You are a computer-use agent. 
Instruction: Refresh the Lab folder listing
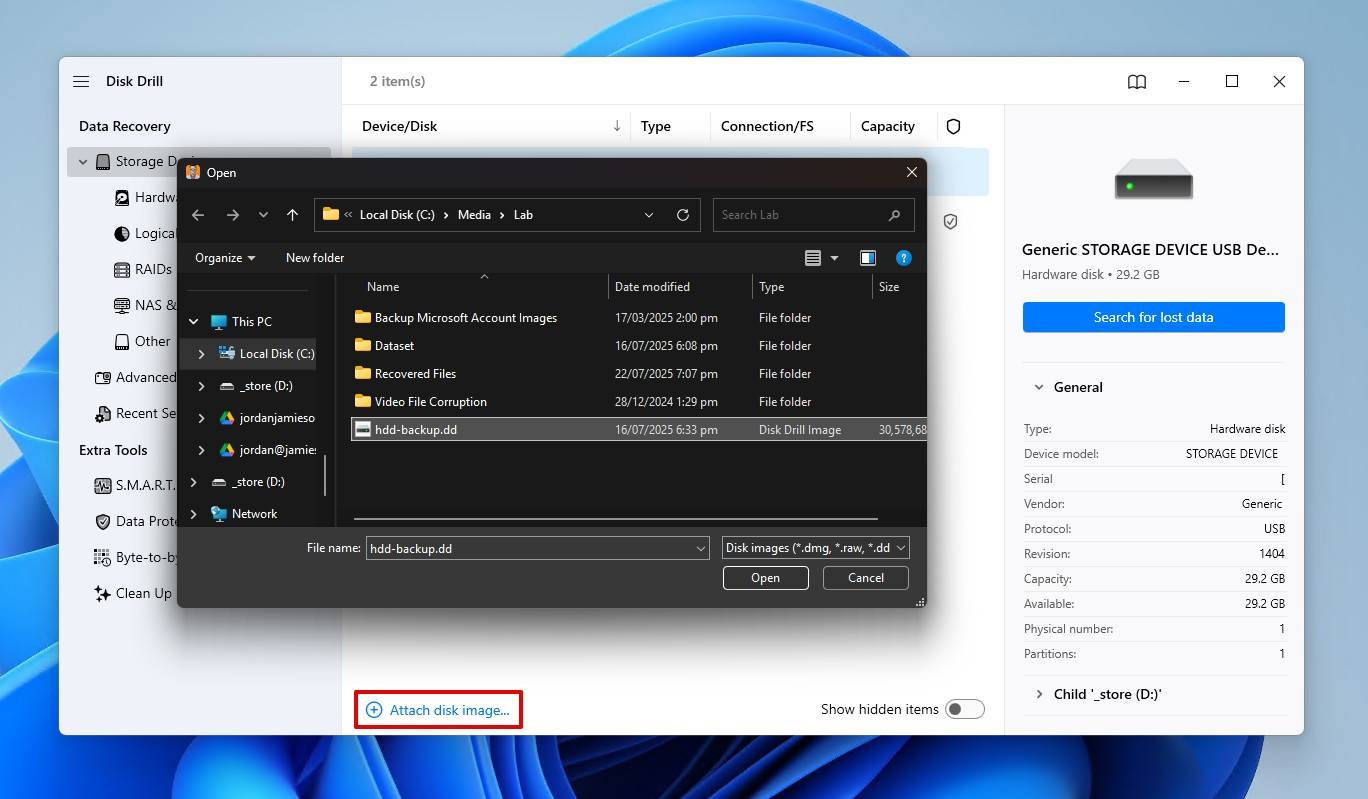pyautogui.click(x=683, y=215)
